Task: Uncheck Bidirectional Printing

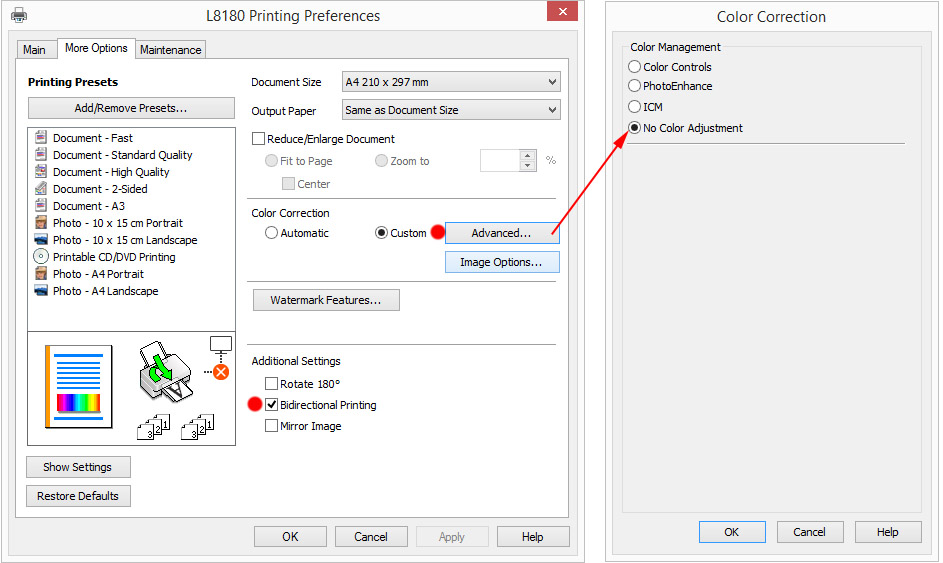Action: point(271,405)
